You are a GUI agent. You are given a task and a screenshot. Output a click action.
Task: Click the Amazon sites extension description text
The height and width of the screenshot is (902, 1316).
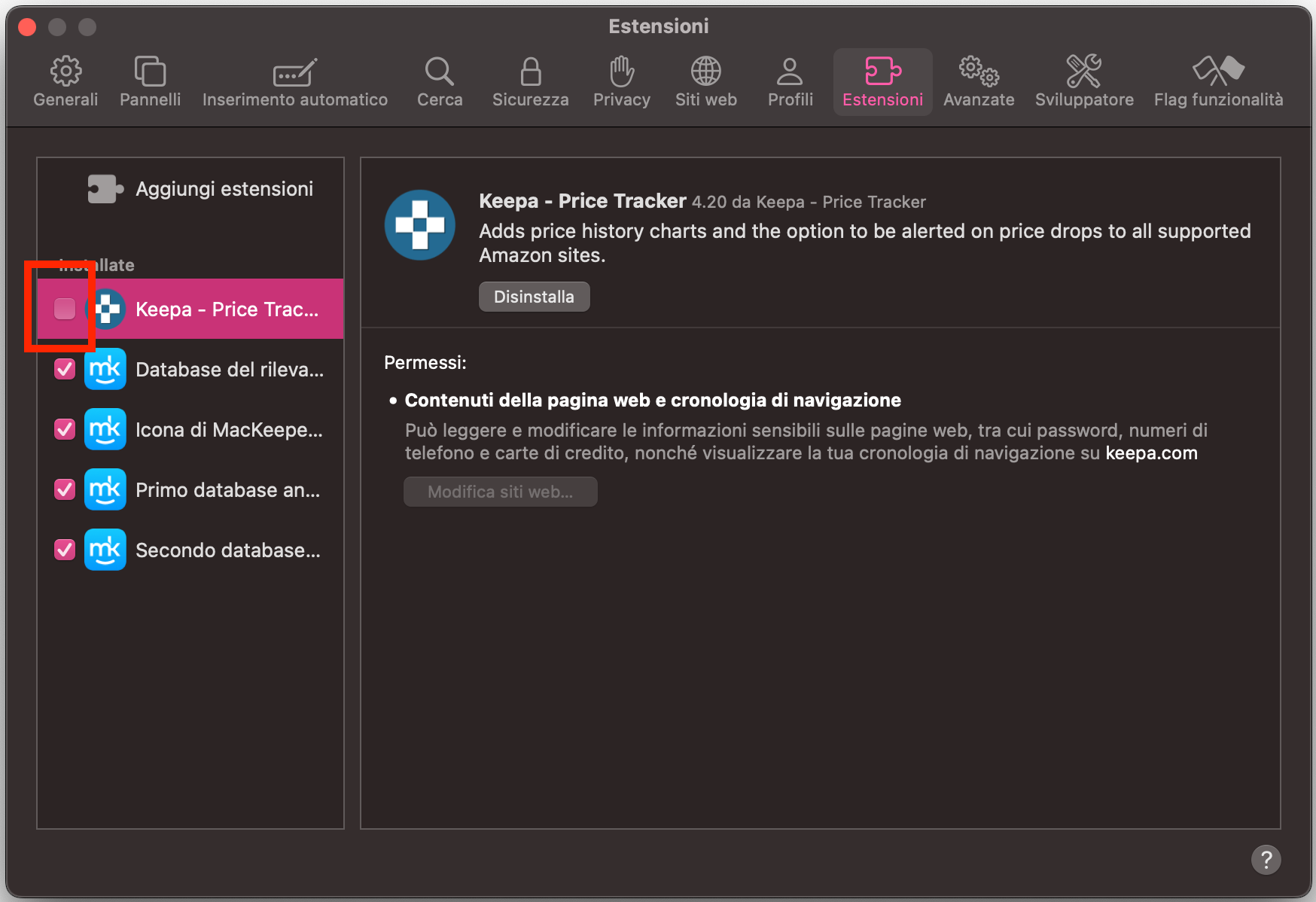coord(865,243)
